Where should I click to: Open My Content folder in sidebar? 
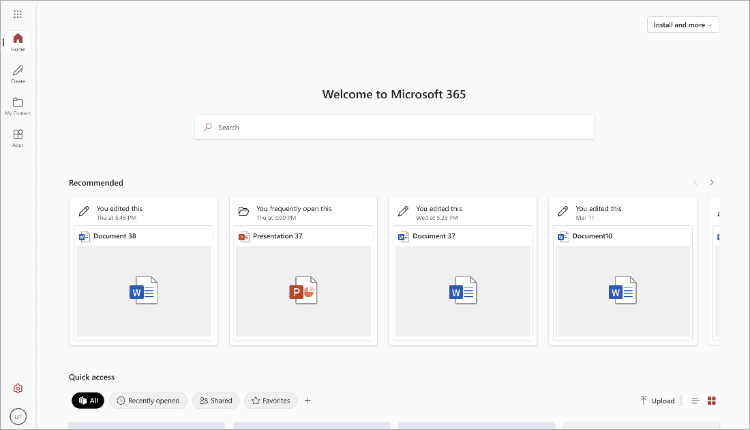tap(18, 106)
